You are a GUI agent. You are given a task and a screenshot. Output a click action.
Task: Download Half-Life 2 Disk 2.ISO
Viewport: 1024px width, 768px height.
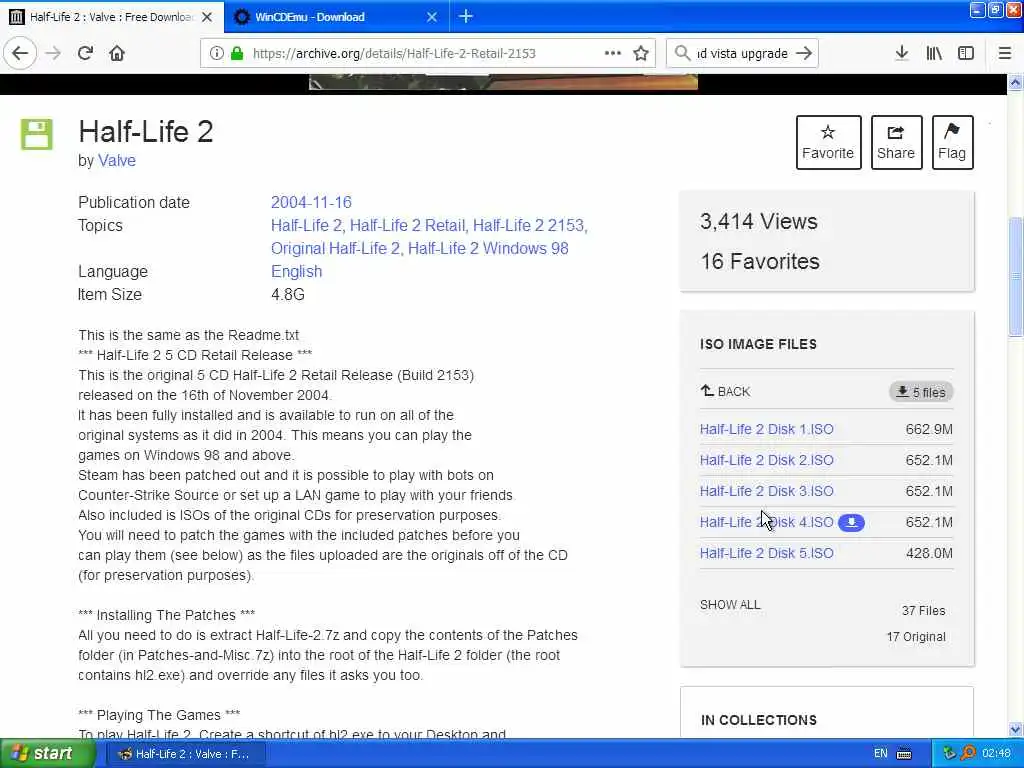tap(767, 460)
